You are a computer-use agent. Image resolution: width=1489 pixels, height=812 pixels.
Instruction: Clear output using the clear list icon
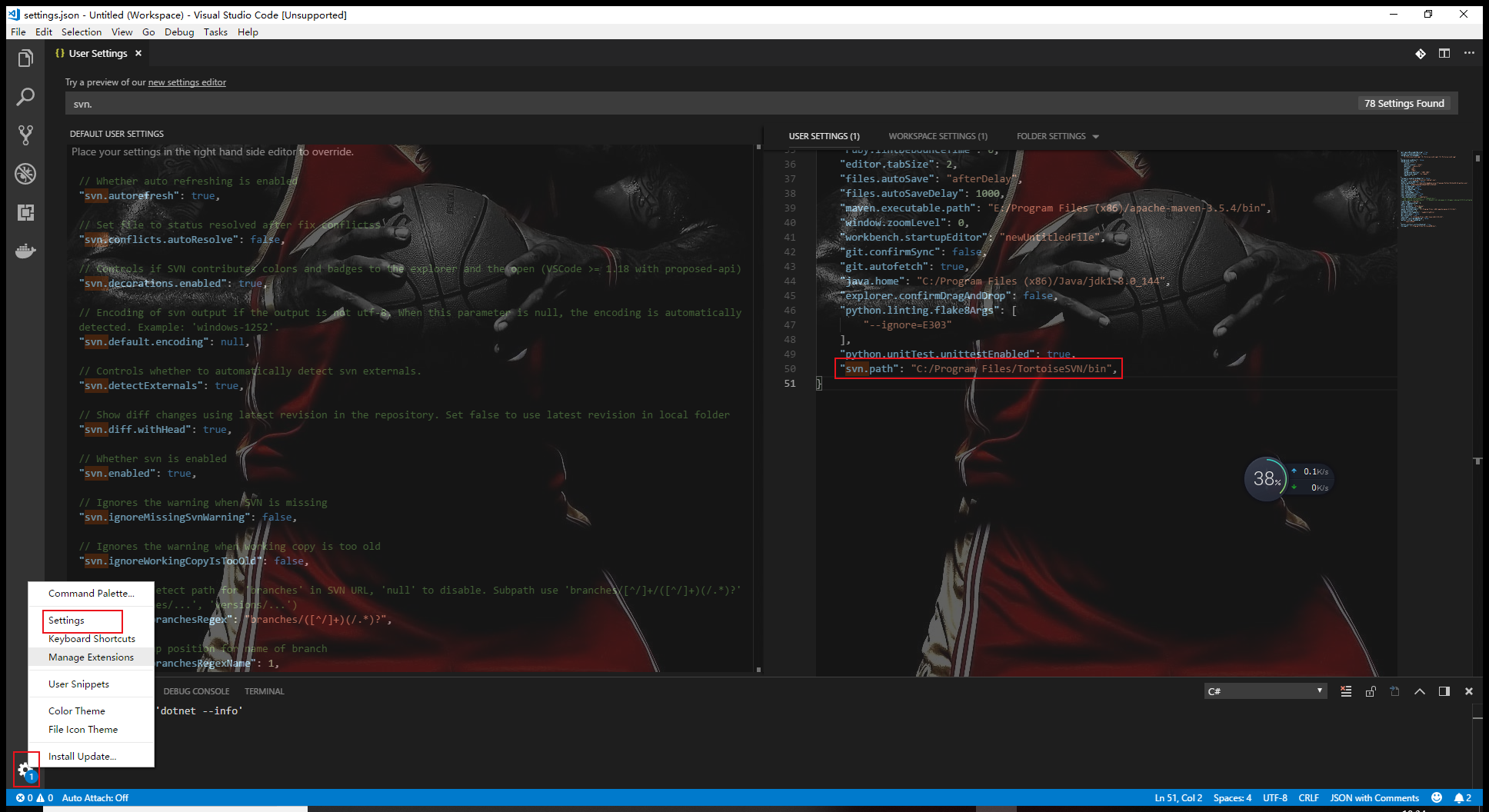tap(1346, 691)
